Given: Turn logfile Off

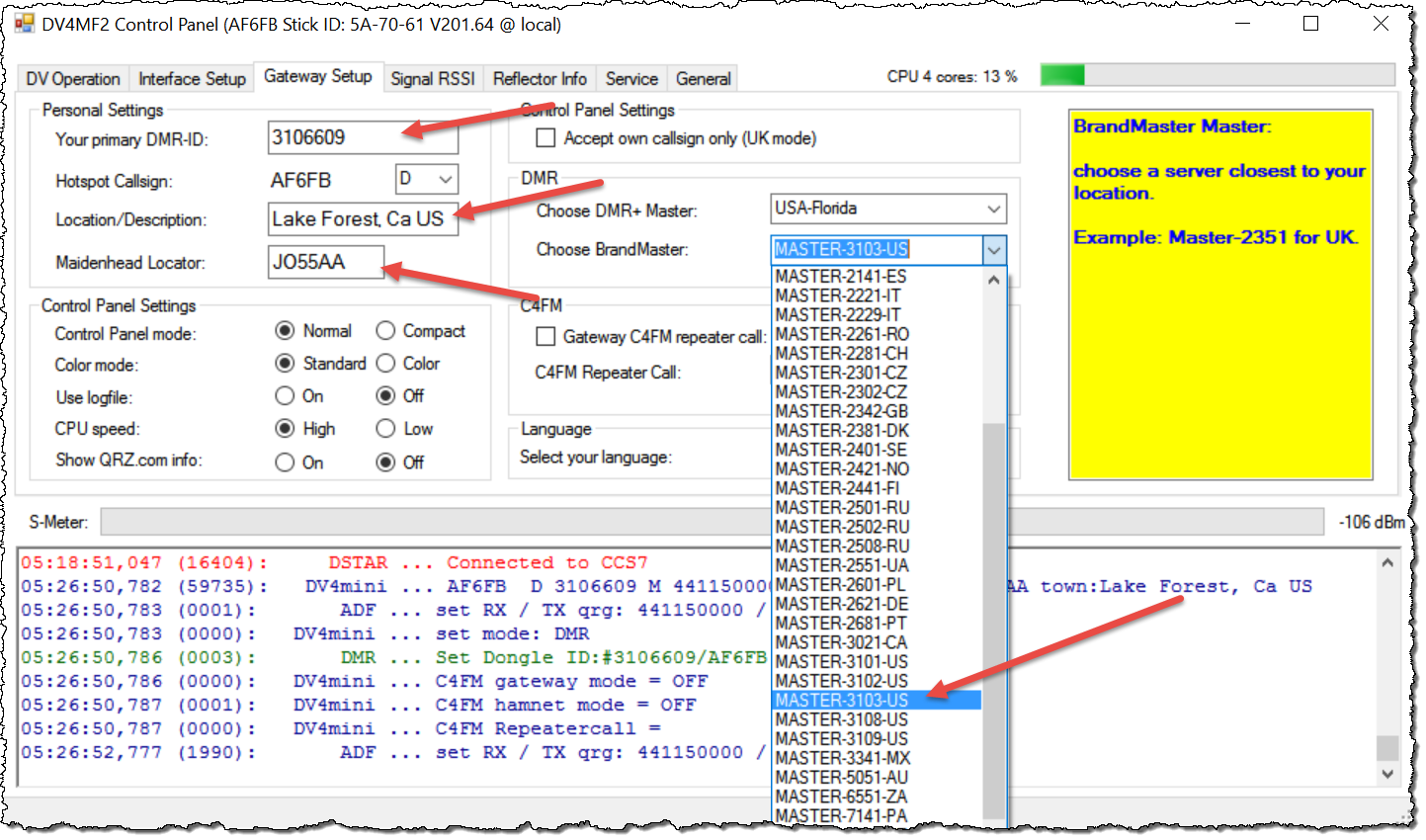Looking at the screenshot, I should [400, 396].
